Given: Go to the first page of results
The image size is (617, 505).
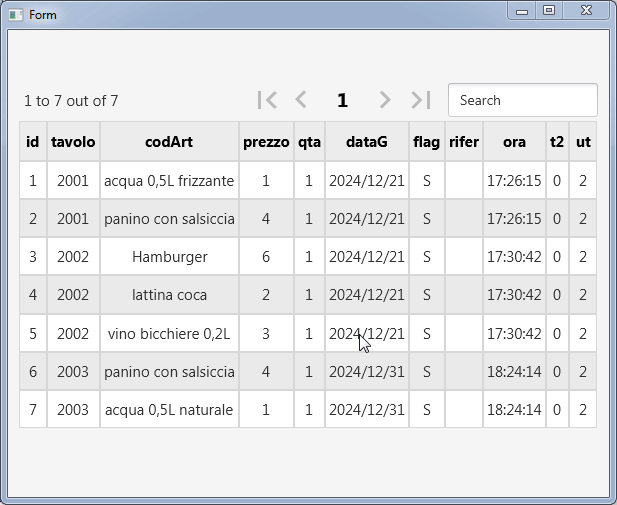Looking at the screenshot, I should [268, 100].
